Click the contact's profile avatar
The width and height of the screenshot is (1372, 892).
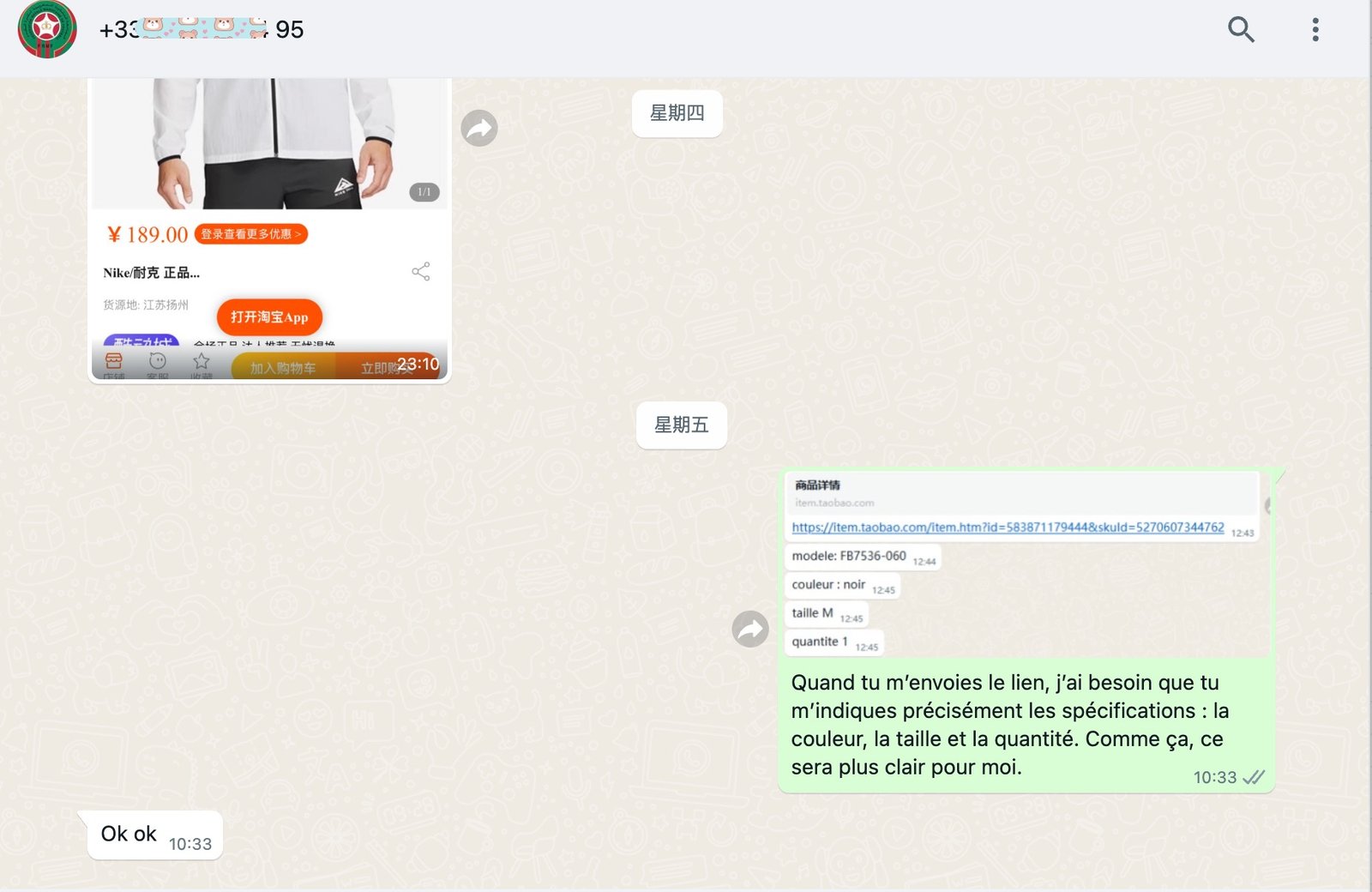(x=47, y=30)
